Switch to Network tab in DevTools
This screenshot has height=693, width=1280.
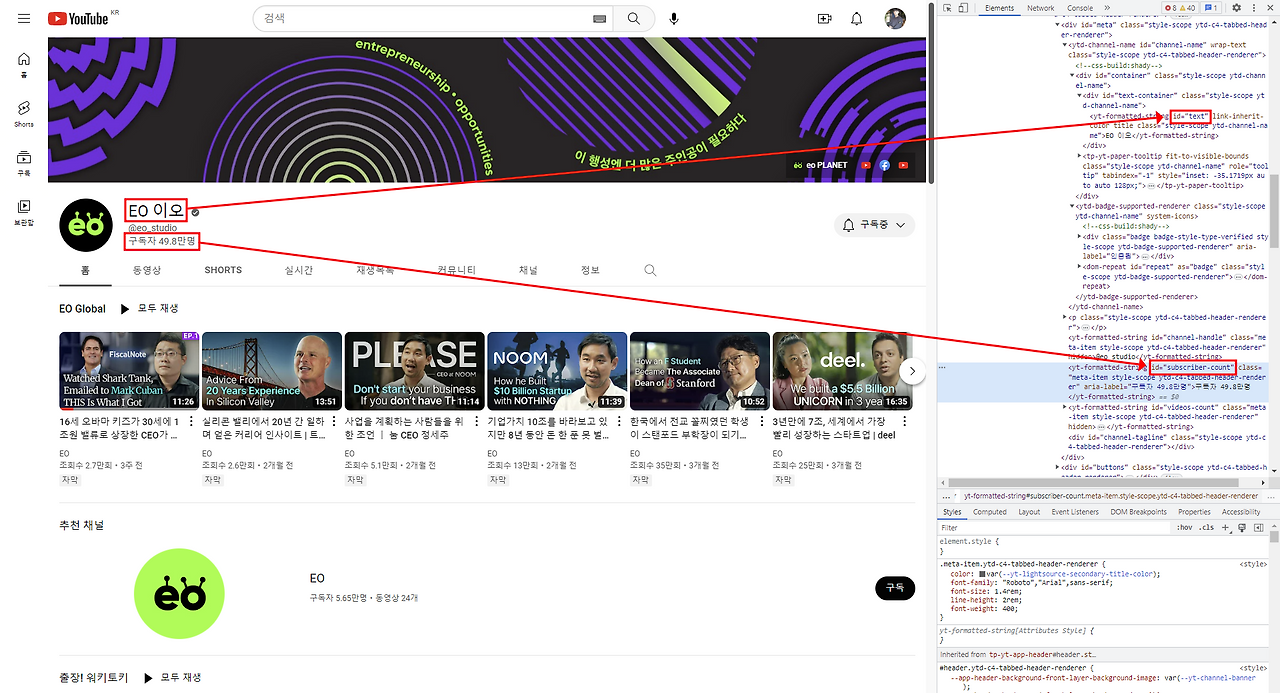[1041, 8]
